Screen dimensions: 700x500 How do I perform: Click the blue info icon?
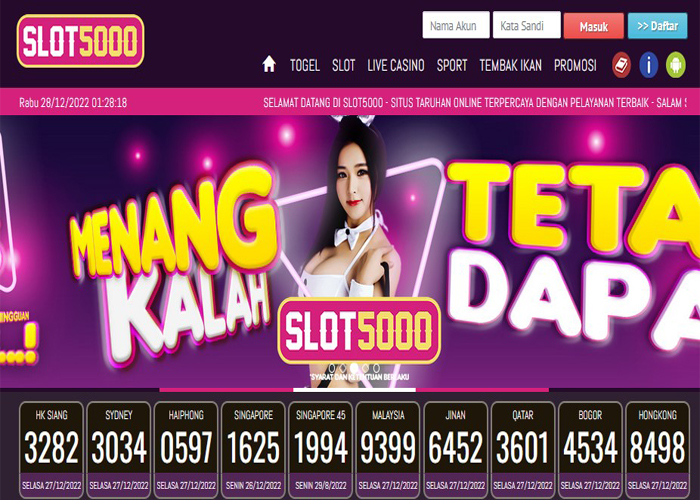(x=649, y=65)
